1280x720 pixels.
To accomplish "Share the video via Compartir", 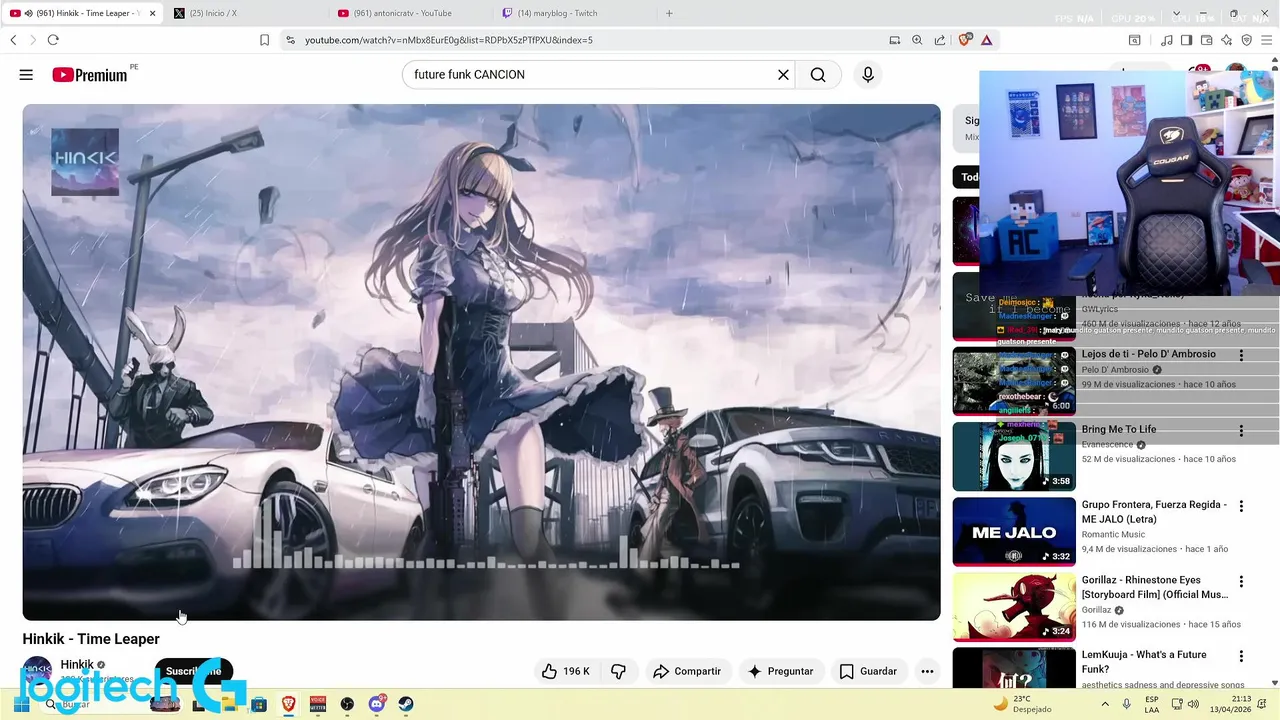I will (x=687, y=671).
